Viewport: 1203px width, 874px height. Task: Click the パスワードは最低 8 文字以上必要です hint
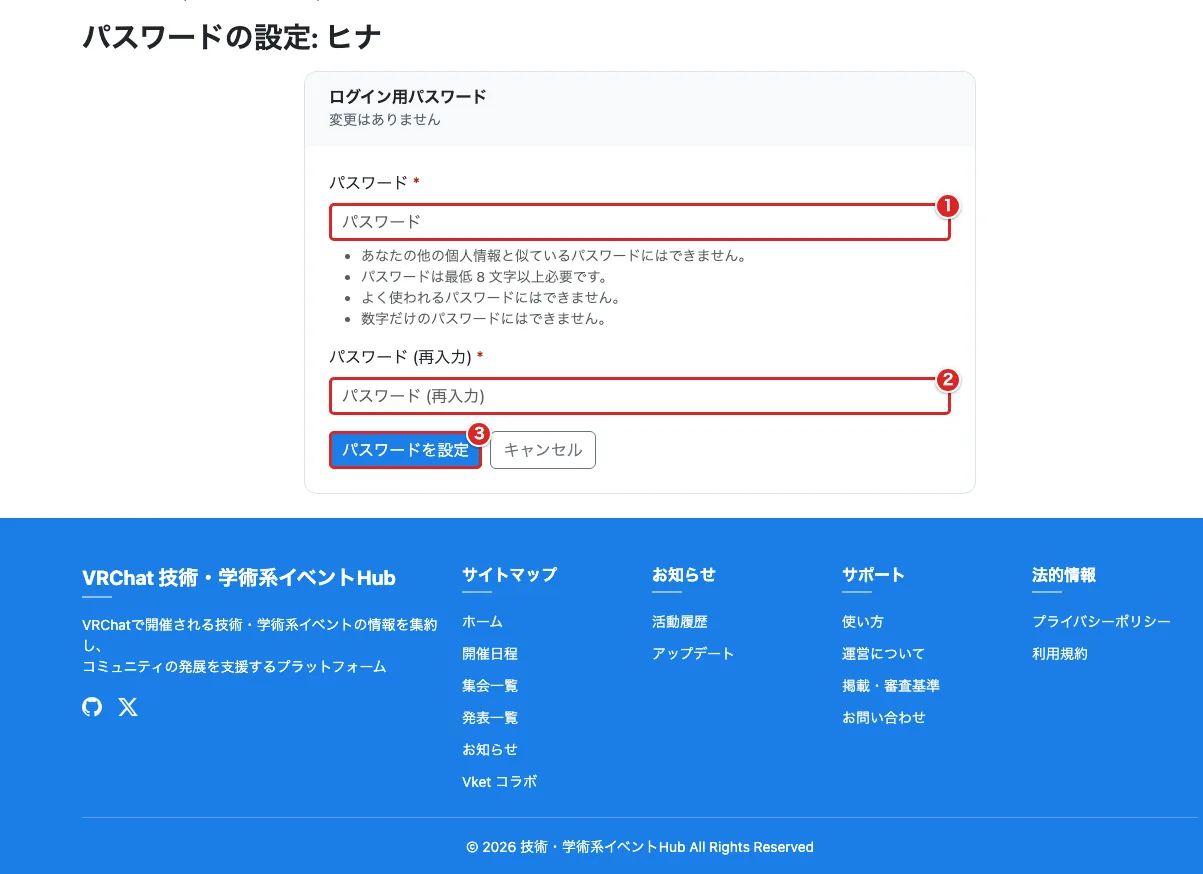[x=484, y=277]
